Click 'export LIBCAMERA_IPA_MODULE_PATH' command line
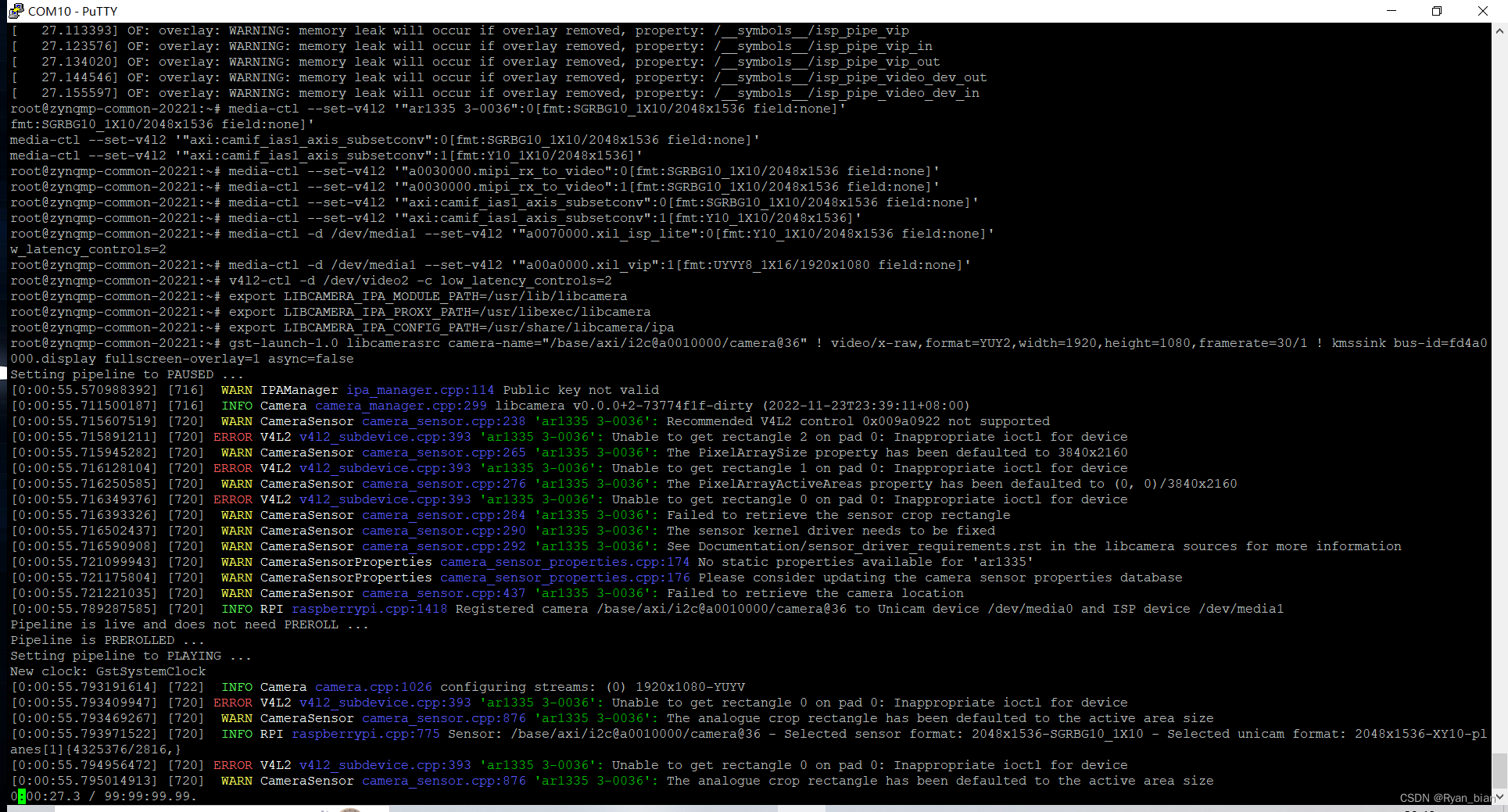The image size is (1508, 812). [319, 296]
